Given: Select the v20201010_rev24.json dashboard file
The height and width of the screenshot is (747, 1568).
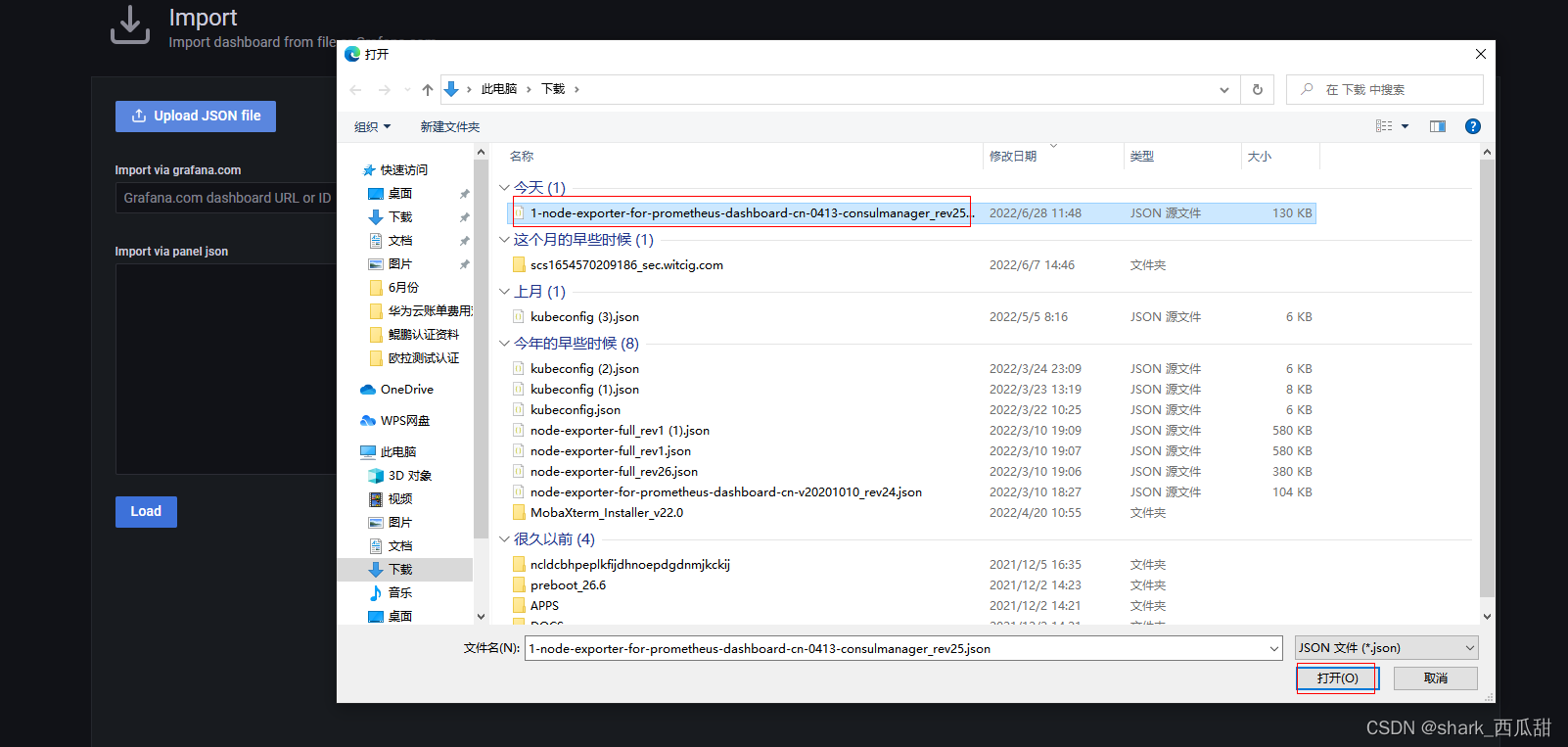Looking at the screenshot, I should point(913,491).
